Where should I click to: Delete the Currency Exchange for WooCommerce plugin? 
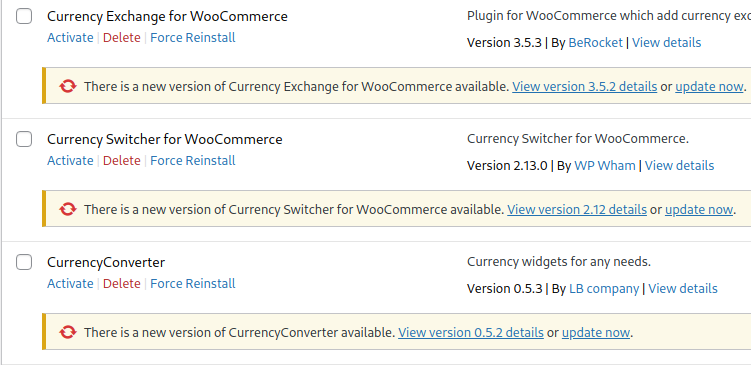pos(122,38)
